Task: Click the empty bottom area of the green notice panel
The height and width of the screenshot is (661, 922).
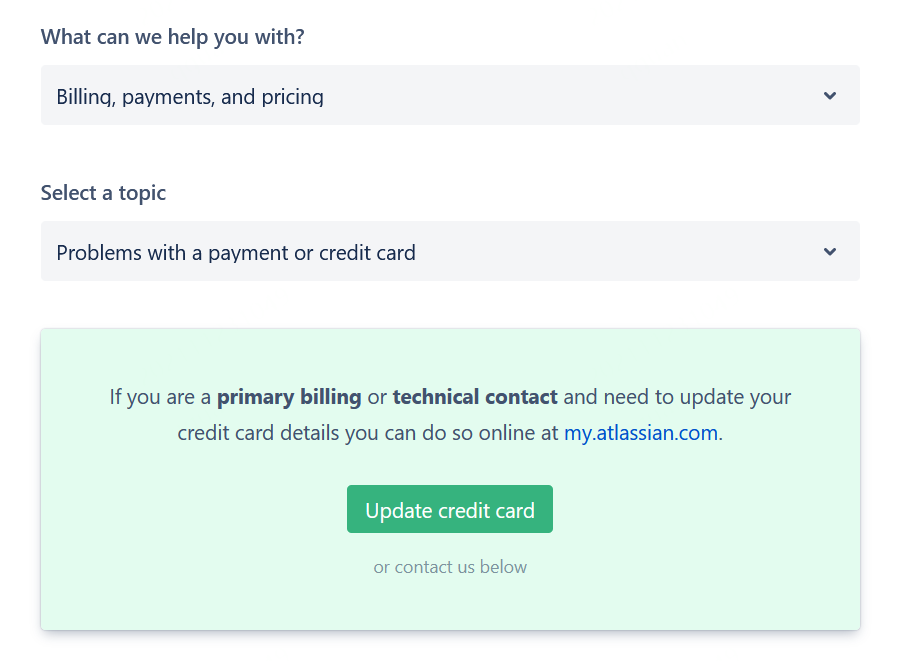Action: [450, 606]
